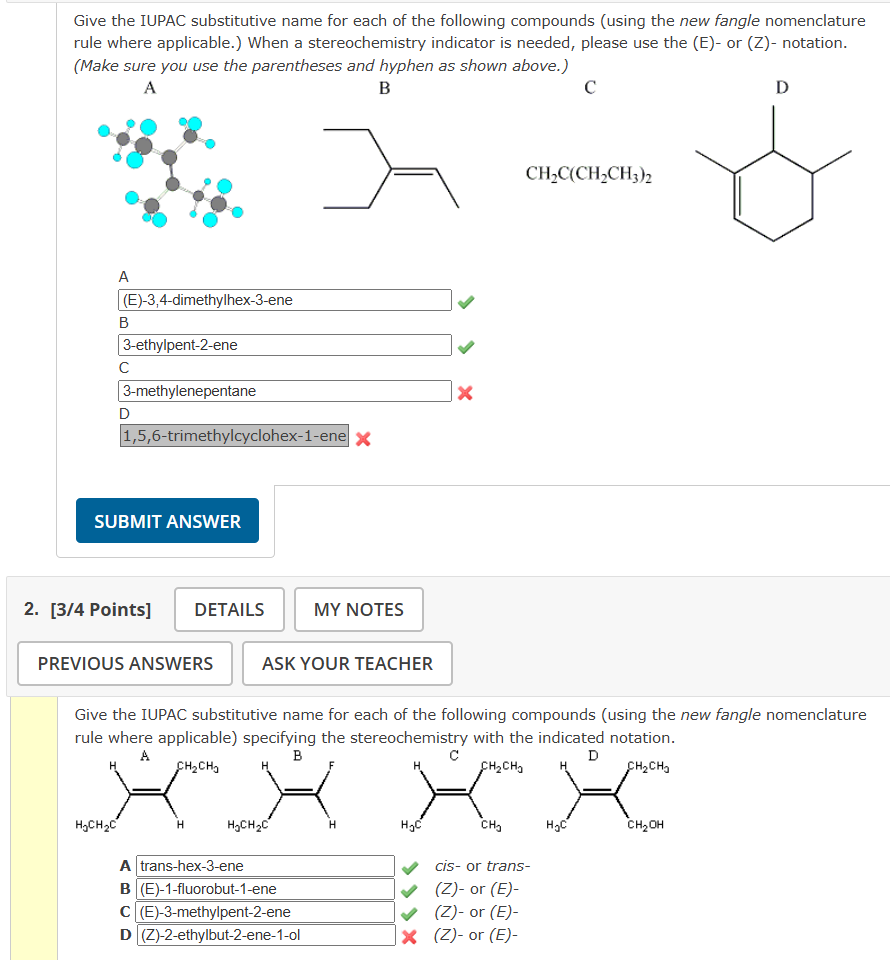
Task: Open the DETAILS tab
Action: (x=228, y=609)
